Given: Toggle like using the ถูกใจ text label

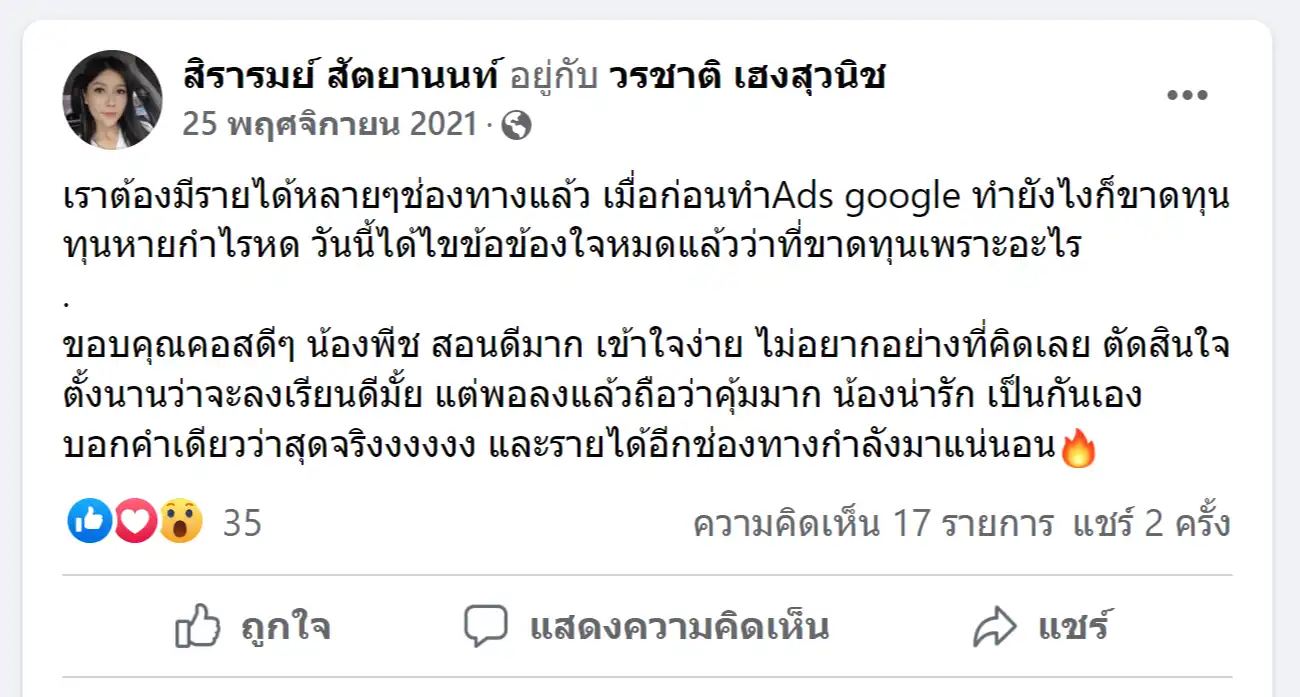Looking at the screenshot, I should pos(286,628).
